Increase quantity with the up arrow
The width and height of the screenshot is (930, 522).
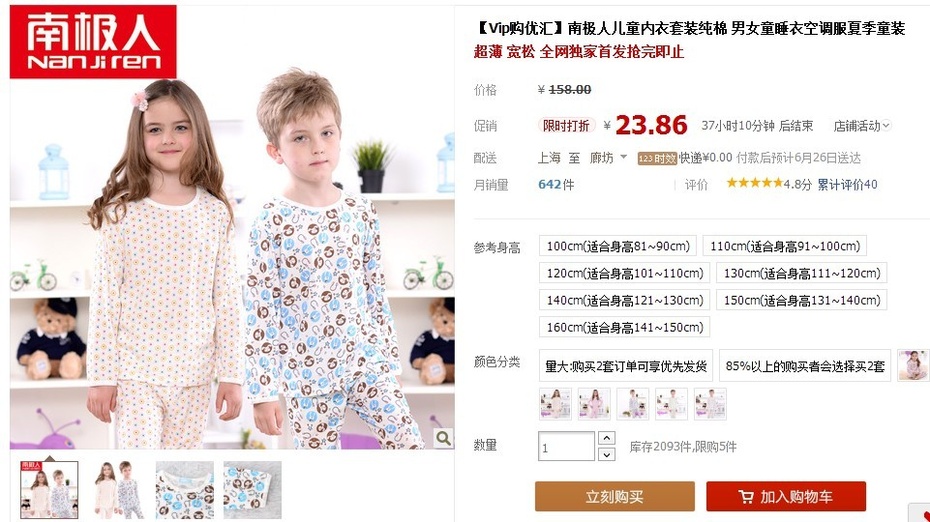click(606, 438)
